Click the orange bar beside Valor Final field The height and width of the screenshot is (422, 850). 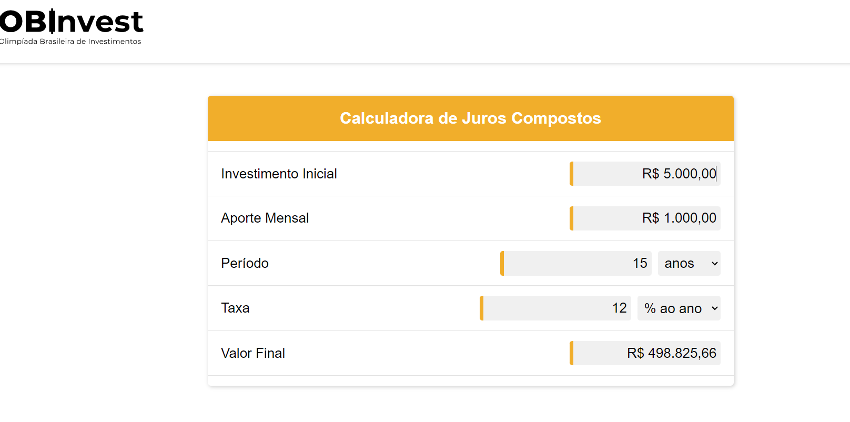(571, 353)
